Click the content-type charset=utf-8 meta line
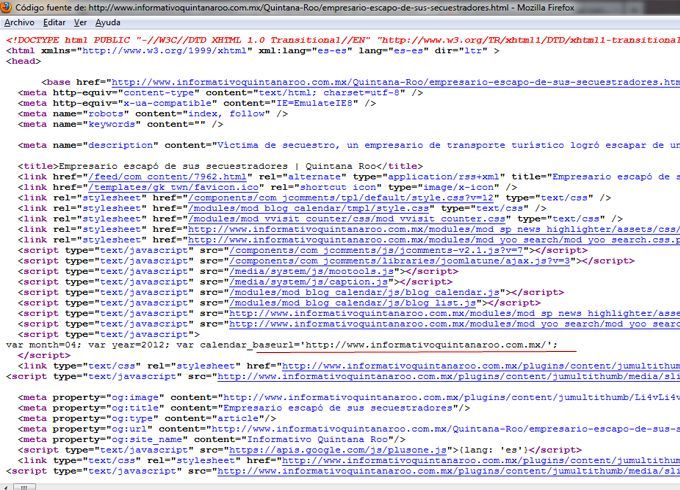The height and width of the screenshot is (490, 680). (x=220, y=93)
